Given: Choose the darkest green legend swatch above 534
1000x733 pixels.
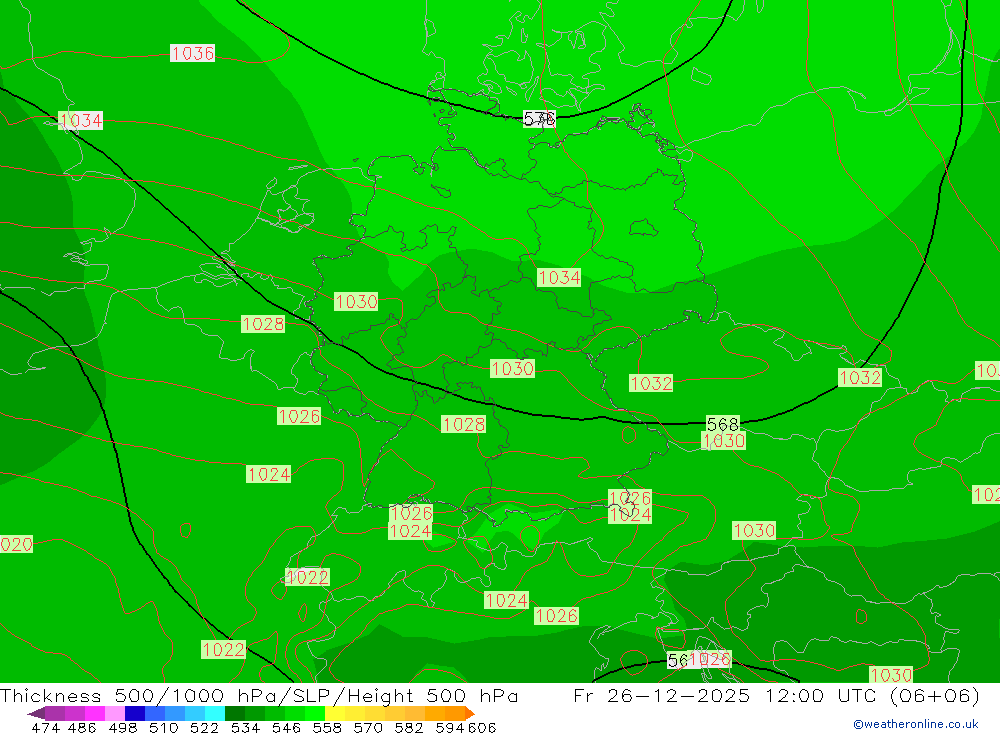Looking at the screenshot, I should point(235,713).
